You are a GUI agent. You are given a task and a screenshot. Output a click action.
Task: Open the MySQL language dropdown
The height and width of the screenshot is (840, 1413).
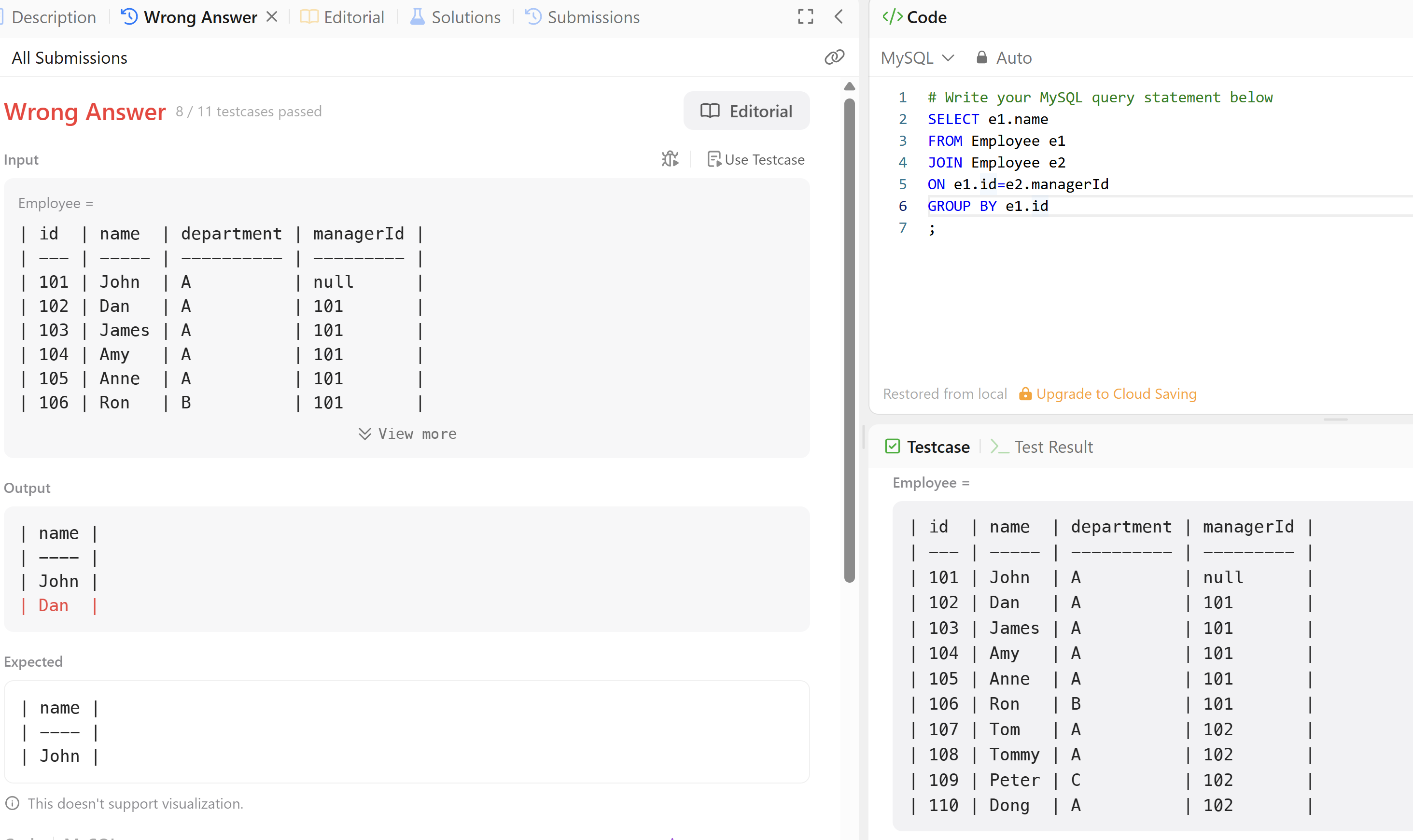tap(917, 58)
